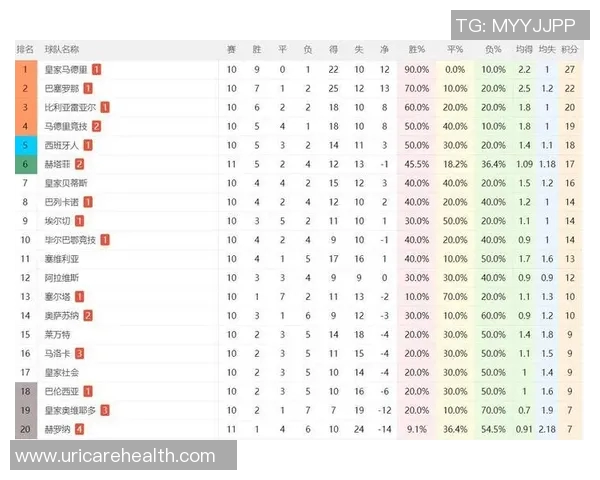Click red badge beside 皇家马德里
This screenshot has width=600, height=480.
pos(96,69)
